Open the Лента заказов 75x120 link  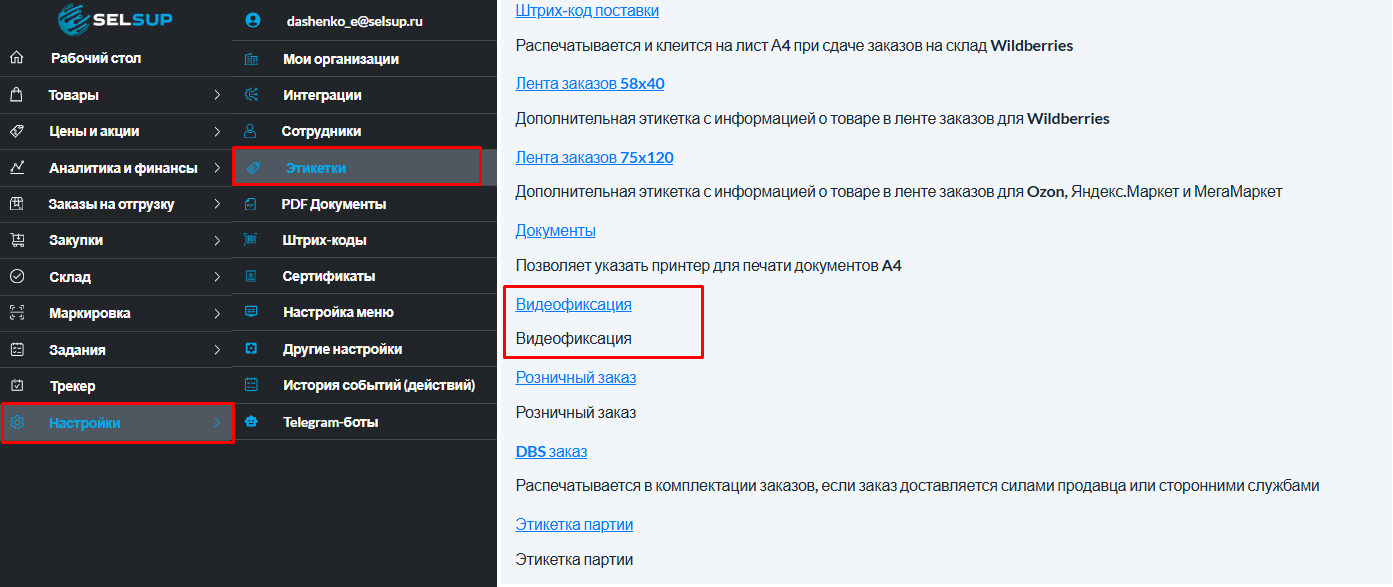click(x=595, y=157)
